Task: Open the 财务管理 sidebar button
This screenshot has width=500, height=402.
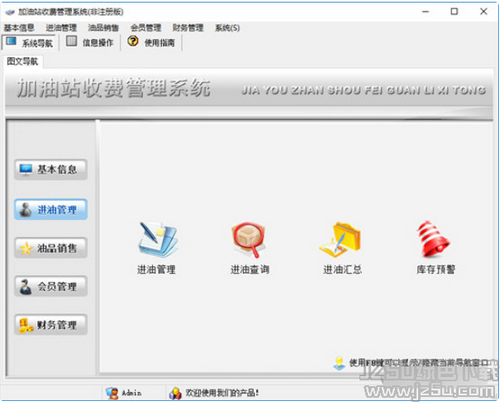Action: [51, 324]
